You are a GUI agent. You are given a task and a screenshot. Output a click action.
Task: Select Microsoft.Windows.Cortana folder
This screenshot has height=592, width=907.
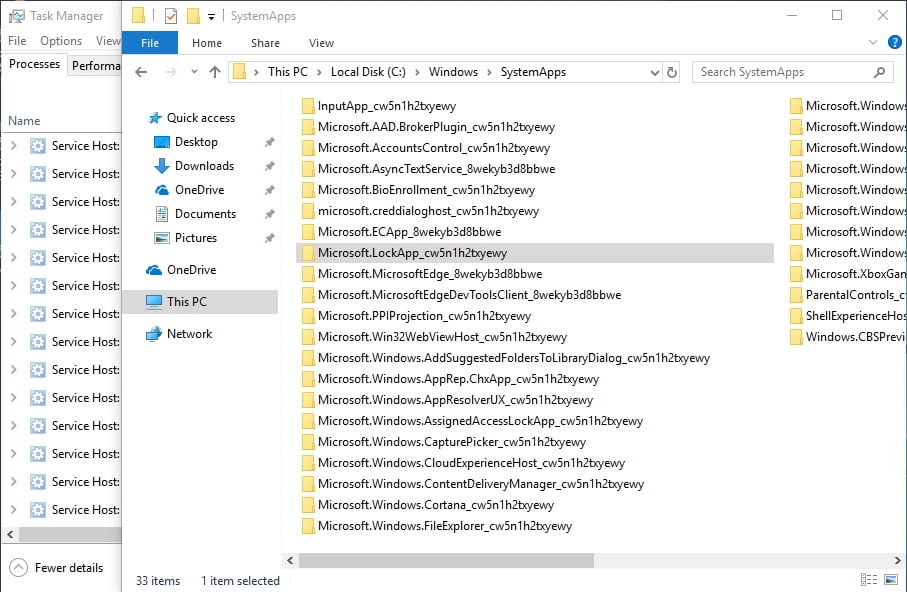(x=435, y=505)
